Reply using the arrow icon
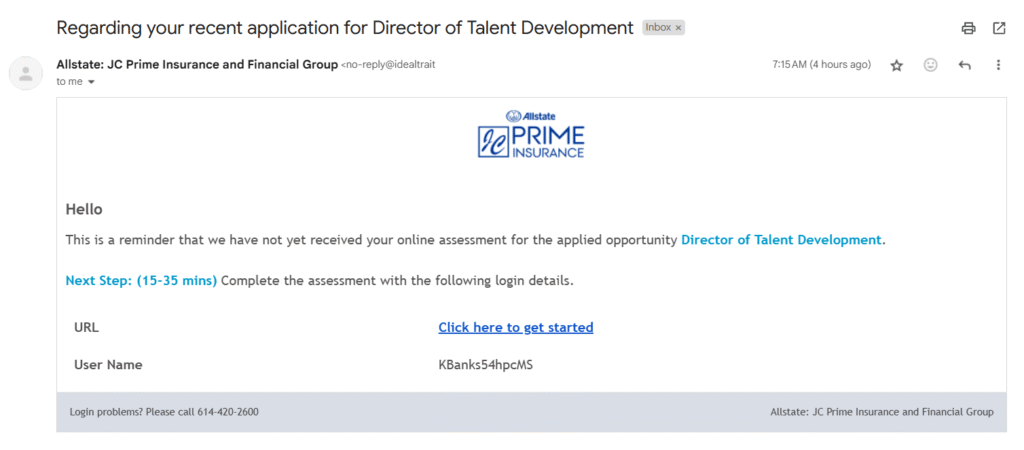1024x450 pixels. pos(965,65)
